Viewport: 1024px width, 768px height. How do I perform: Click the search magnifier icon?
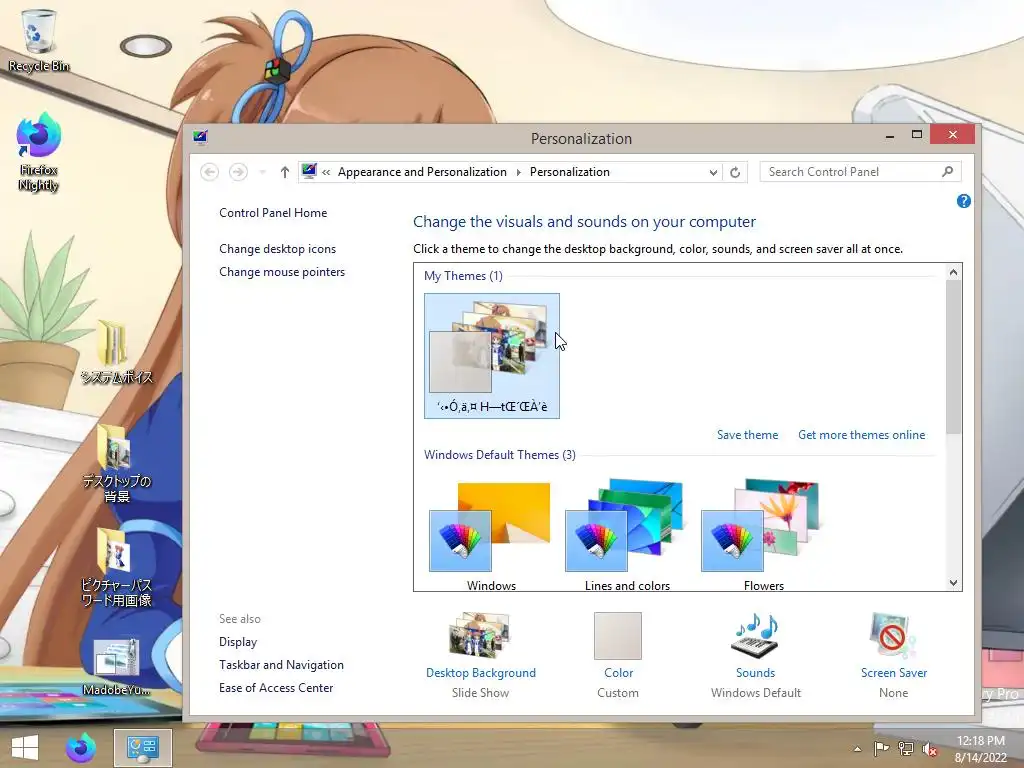point(948,171)
